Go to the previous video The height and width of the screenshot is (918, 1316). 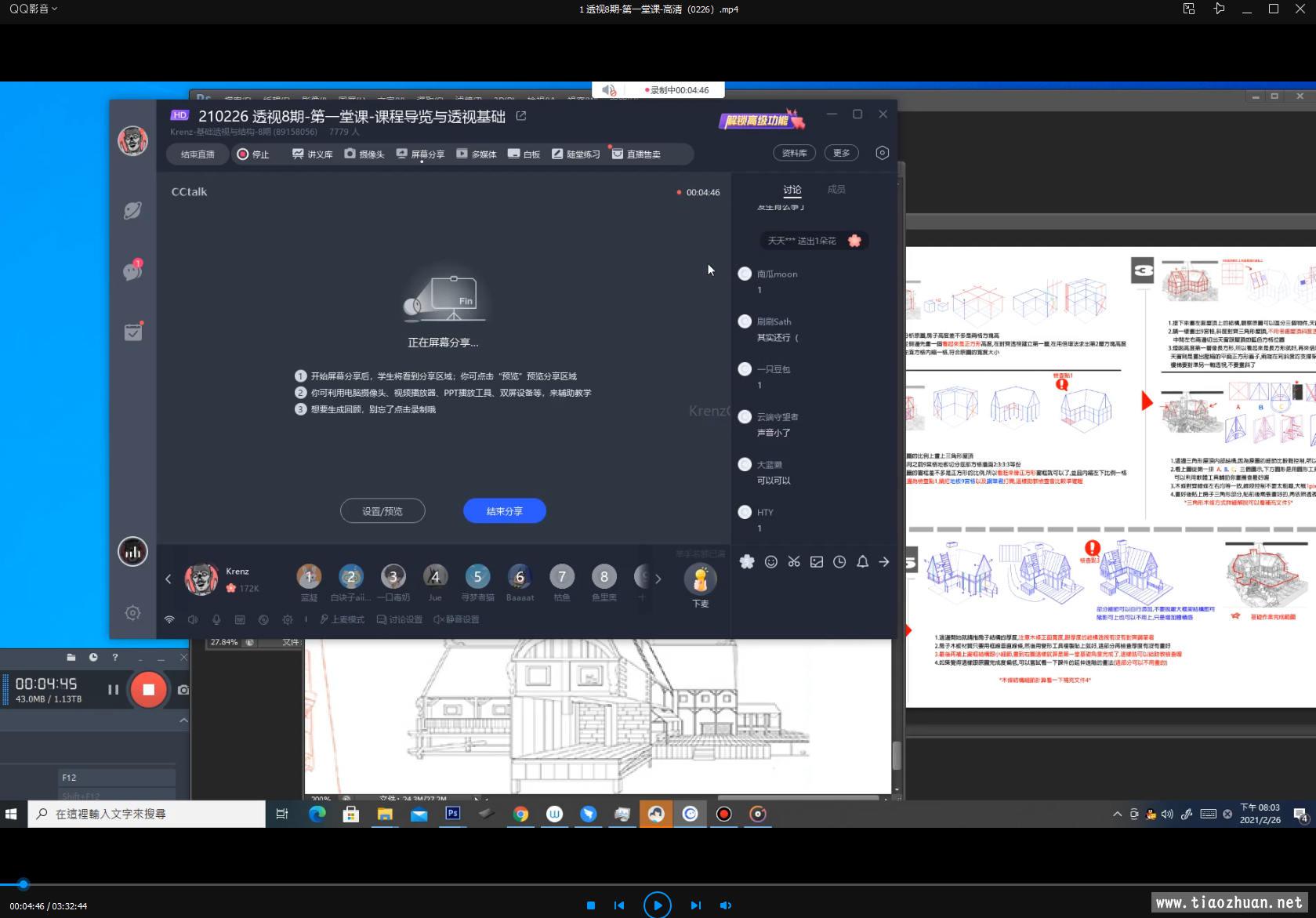[619, 905]
